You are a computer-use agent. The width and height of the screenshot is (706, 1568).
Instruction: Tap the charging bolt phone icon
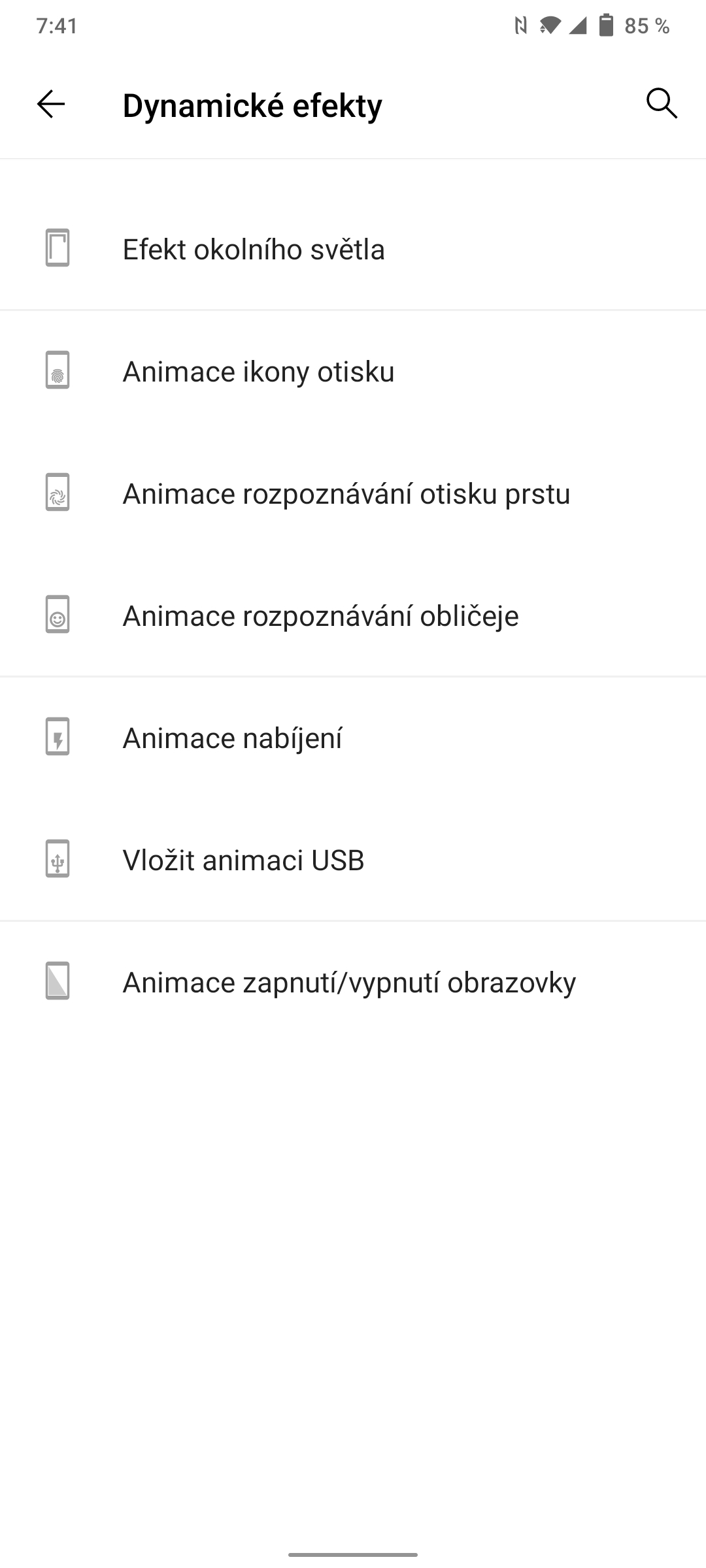point(58,737)
